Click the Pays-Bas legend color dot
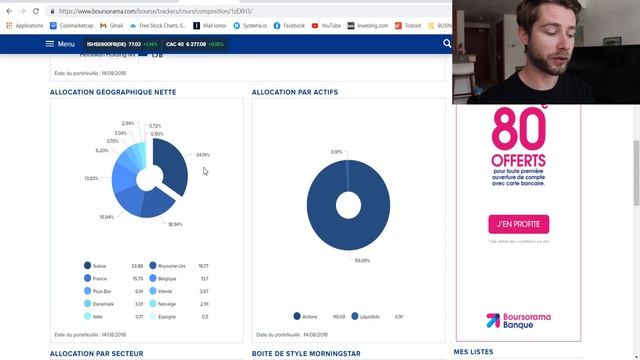Viewport: 640px width, 360px height. click(x=87, y=291)
